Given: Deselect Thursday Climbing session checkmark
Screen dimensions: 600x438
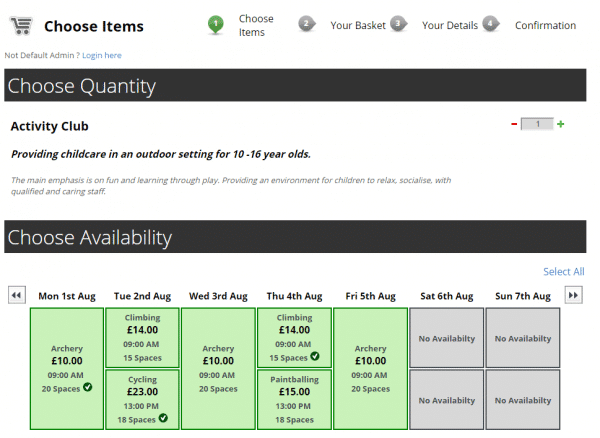Looking at the screenshot, I should pos(315,356).
